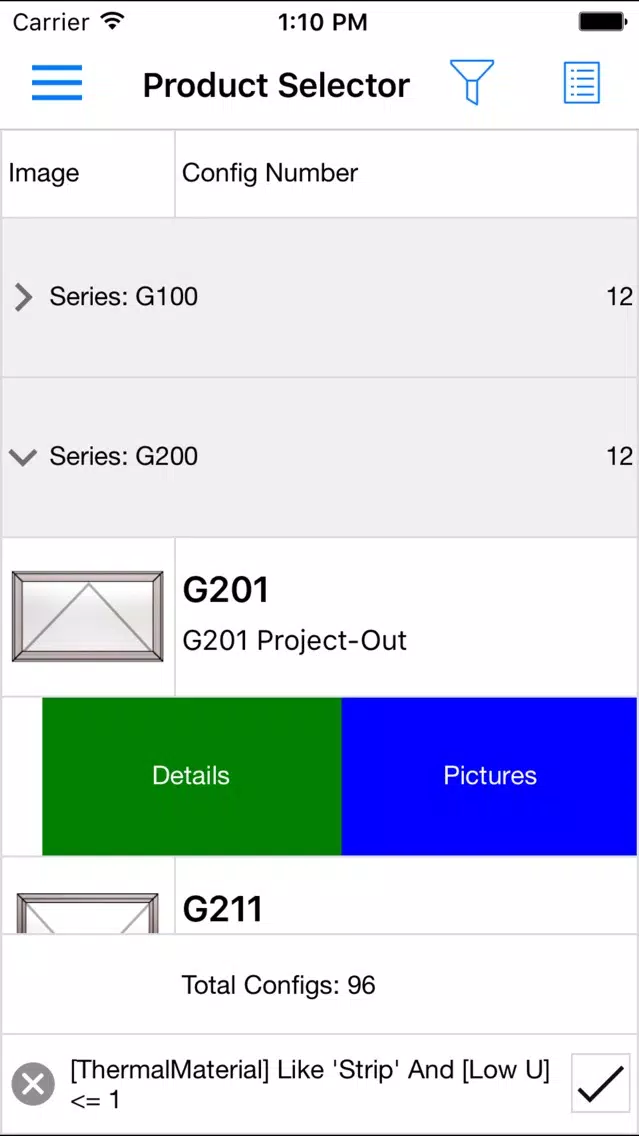The width and height of the screenshot is (639, 1136).
Task: Expand the Series: G100 group
Action: [x=23, y=297]
